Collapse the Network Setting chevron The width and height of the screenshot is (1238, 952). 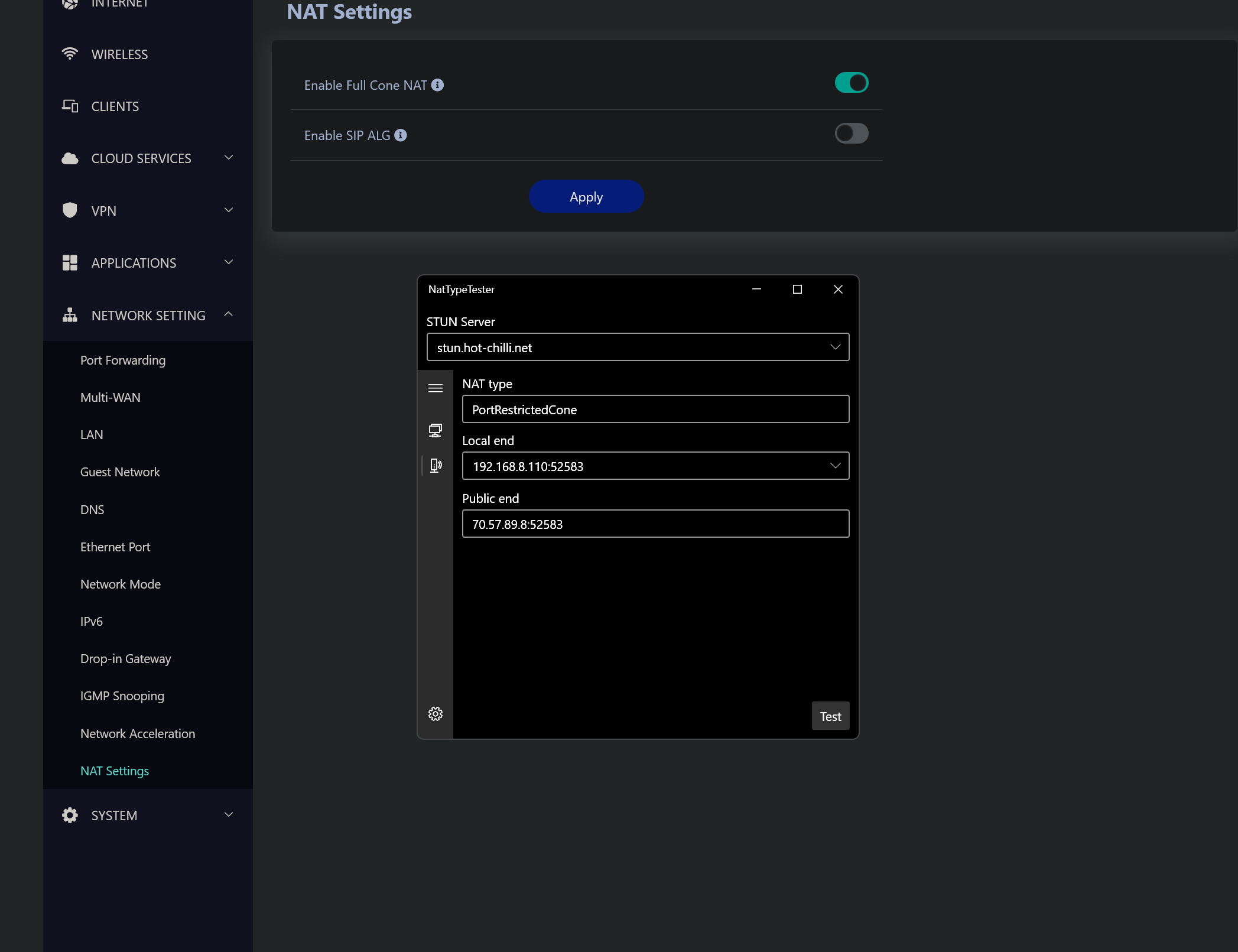[x=229, y=314]
